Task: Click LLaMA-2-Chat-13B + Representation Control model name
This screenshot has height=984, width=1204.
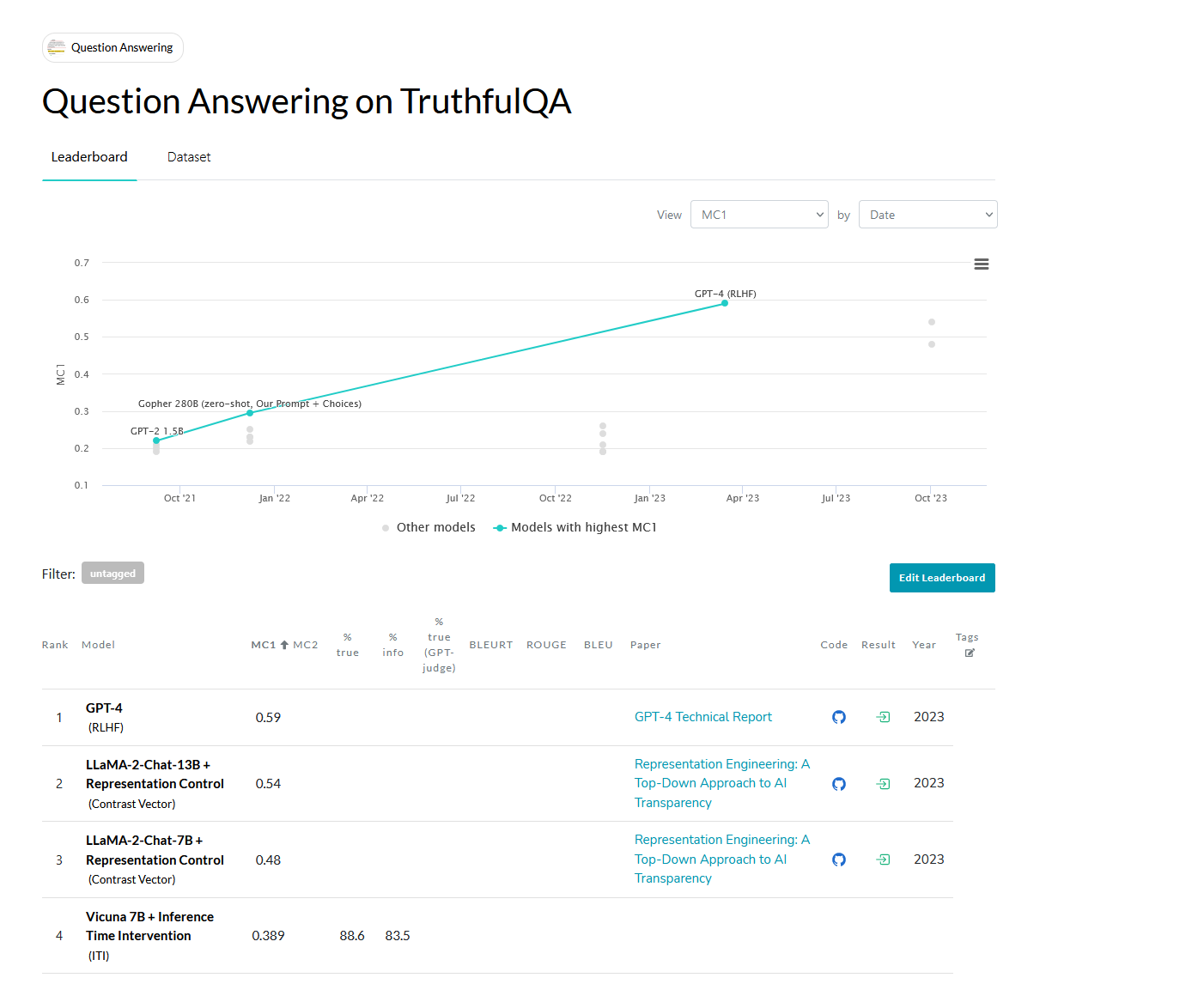Action: [155, 774]
